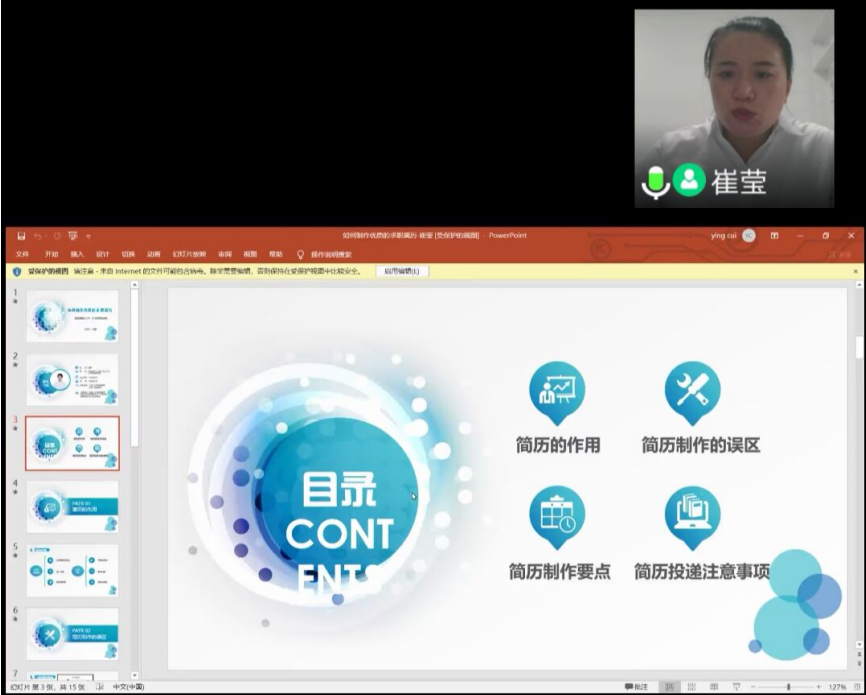Toggle Reading view in status bar
Viewport: 866px width, 695px height.
[x=713, y=687]
